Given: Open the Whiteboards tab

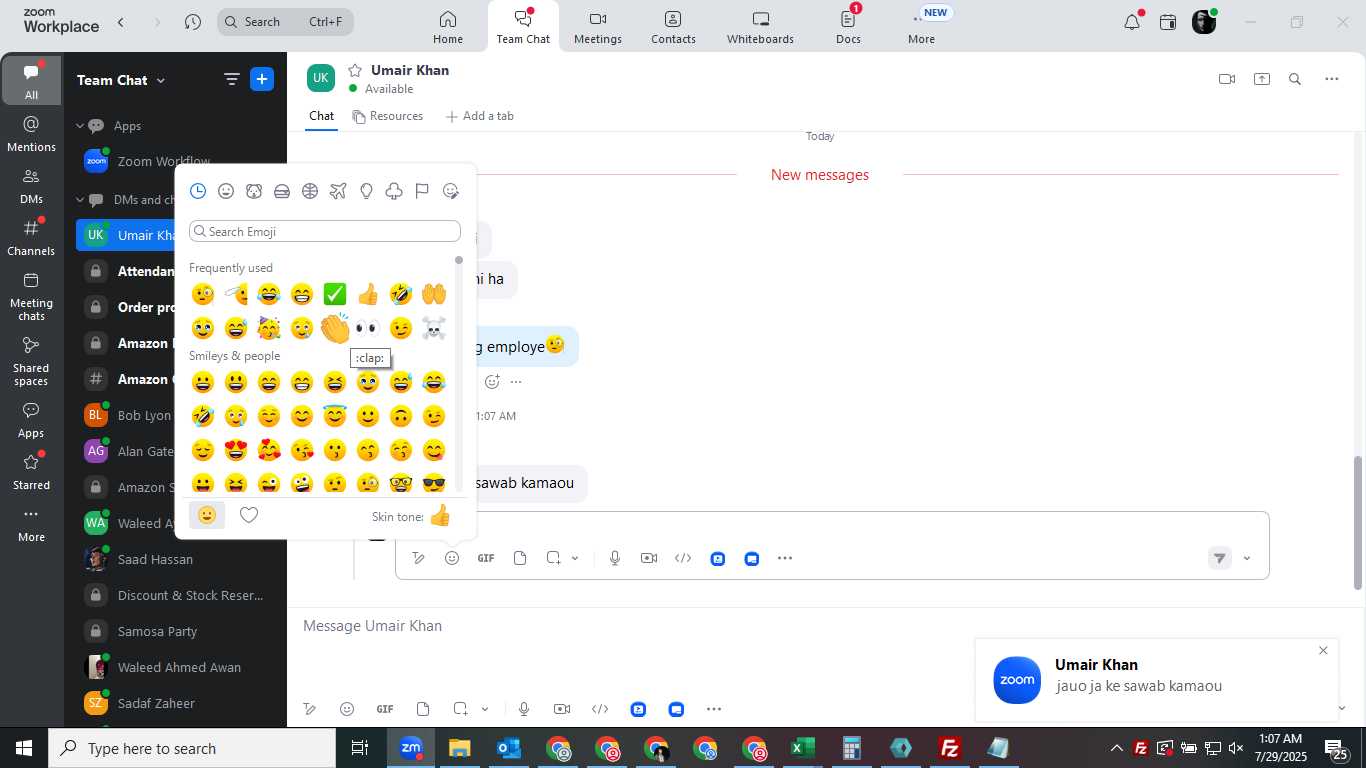Looking at the screenshot, I should point(760,27).
